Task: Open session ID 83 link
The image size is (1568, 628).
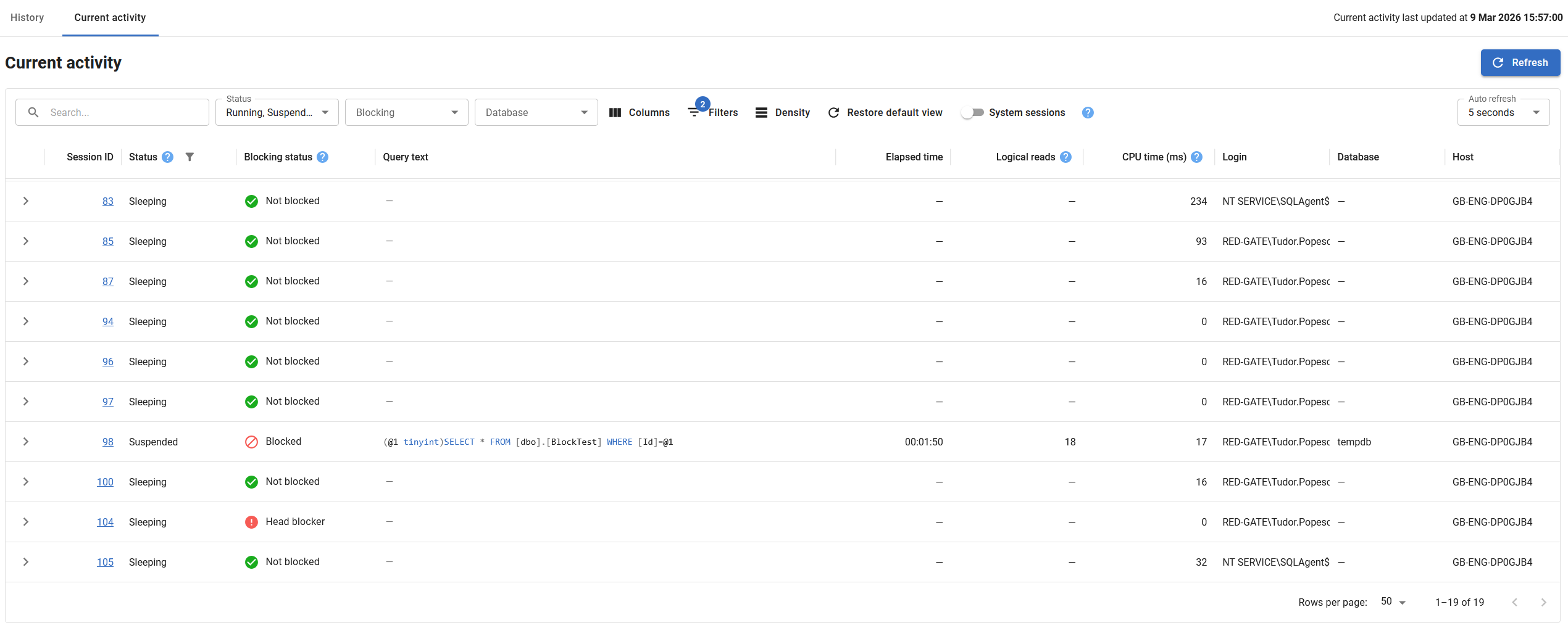Action: coord(108,201)
